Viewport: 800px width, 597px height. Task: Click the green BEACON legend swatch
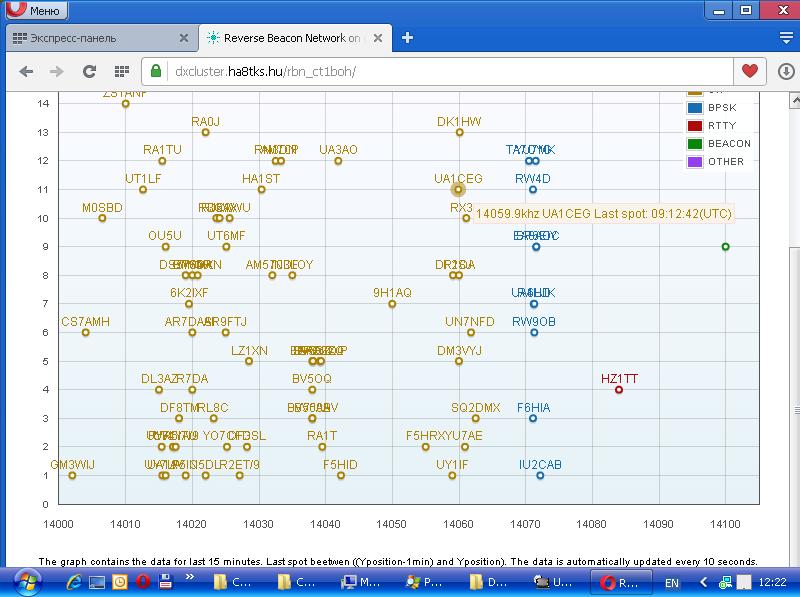coord(694,143)
